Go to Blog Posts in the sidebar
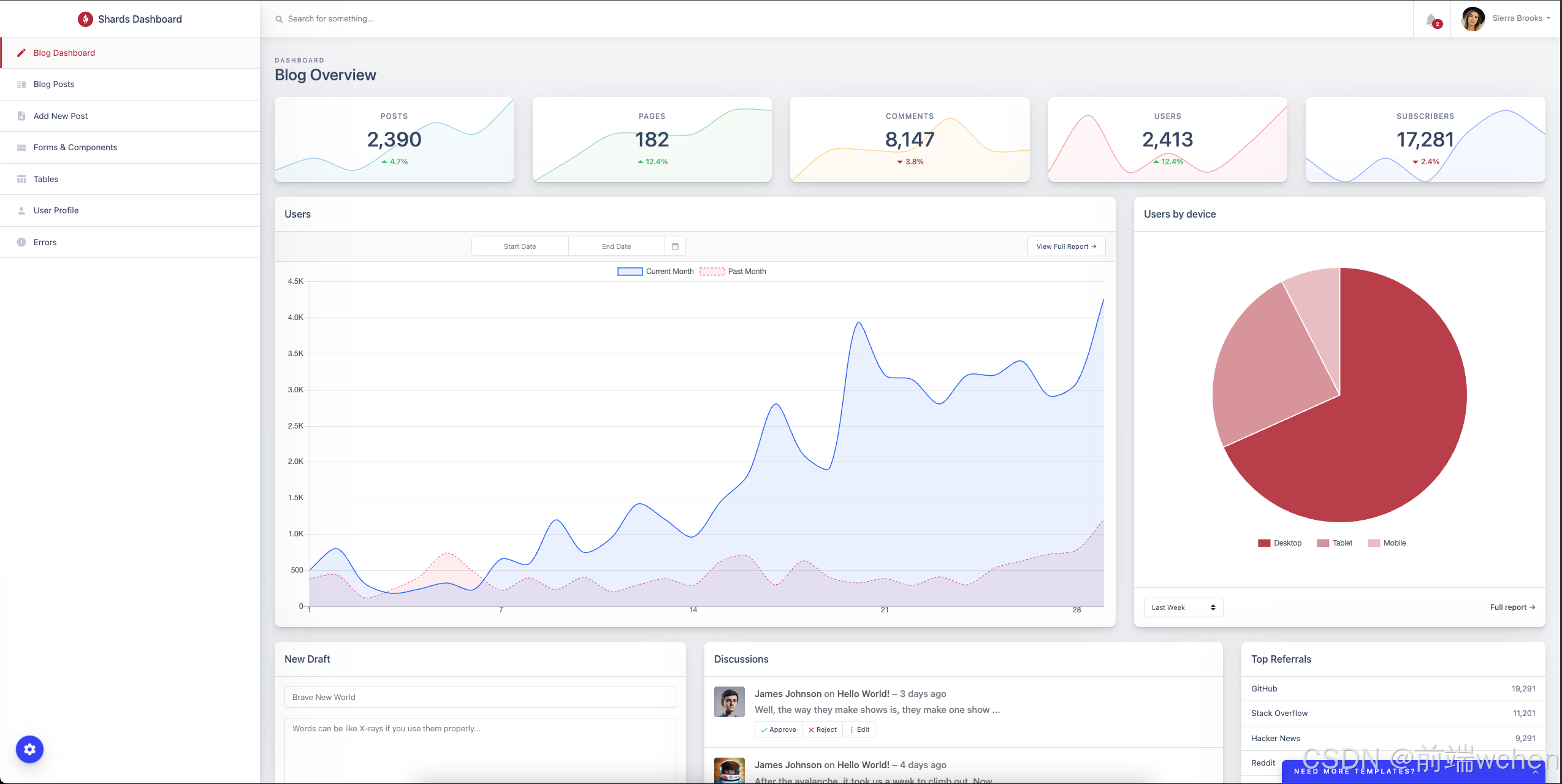Image resolution: width=1562 pixels, height=784 pixels. (x=54, y=84)
